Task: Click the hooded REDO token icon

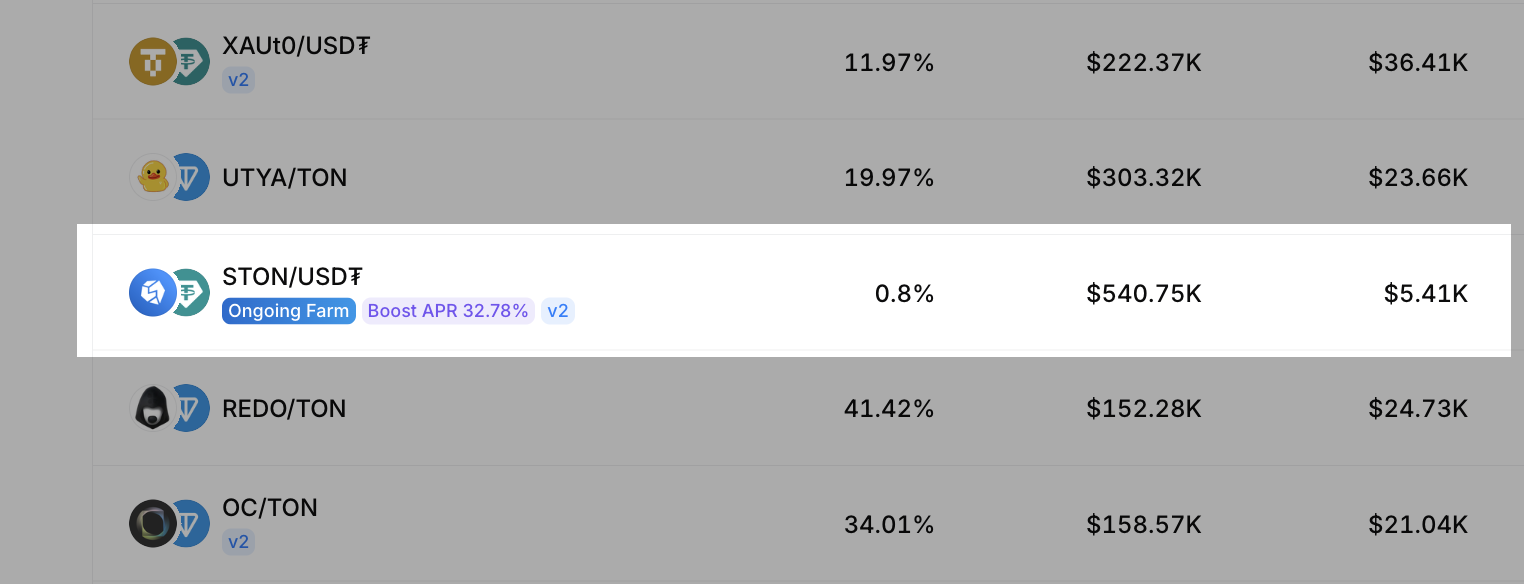Action: (x=150, y=408)
